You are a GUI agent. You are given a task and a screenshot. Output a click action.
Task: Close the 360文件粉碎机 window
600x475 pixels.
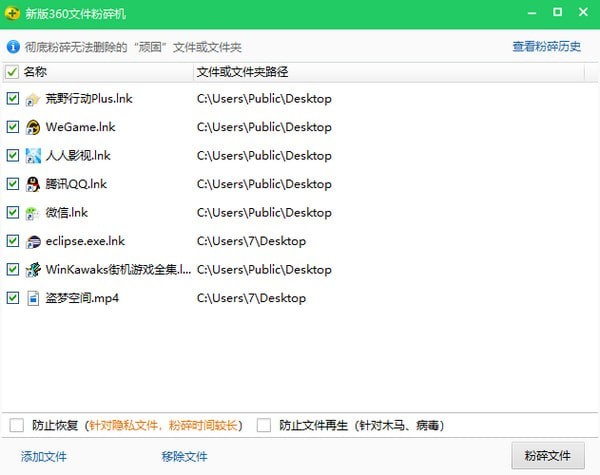pyautogui.click(x=583, y=12)
